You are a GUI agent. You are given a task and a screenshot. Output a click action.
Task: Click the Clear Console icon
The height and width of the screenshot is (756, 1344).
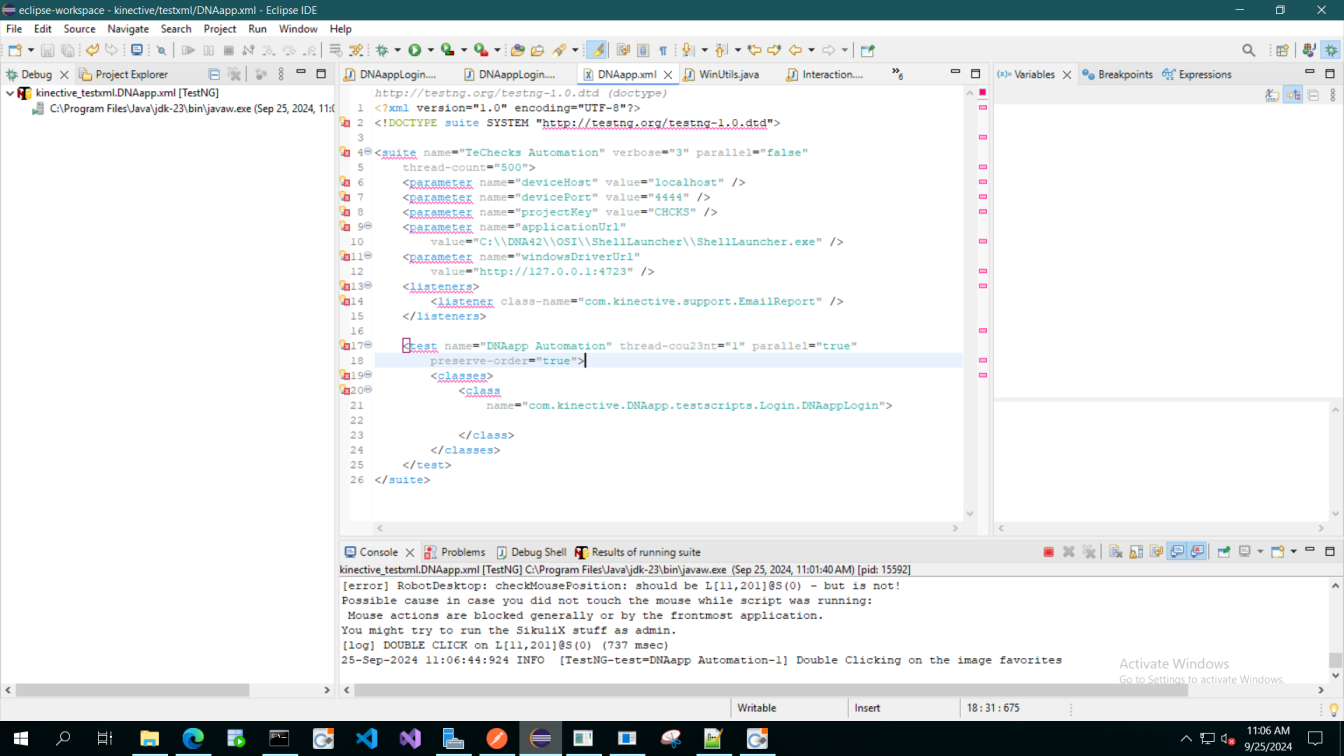coord(1115,552)
